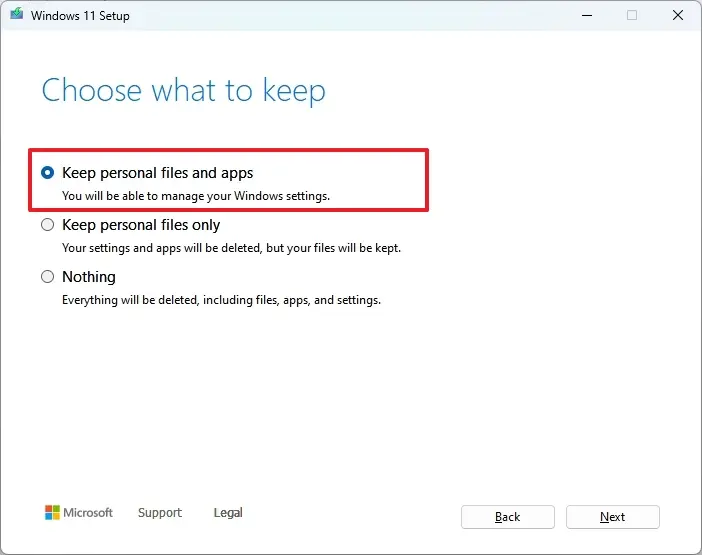Select Keep personal files and apps radio button

pyautogui.click(x=47, y=172)
